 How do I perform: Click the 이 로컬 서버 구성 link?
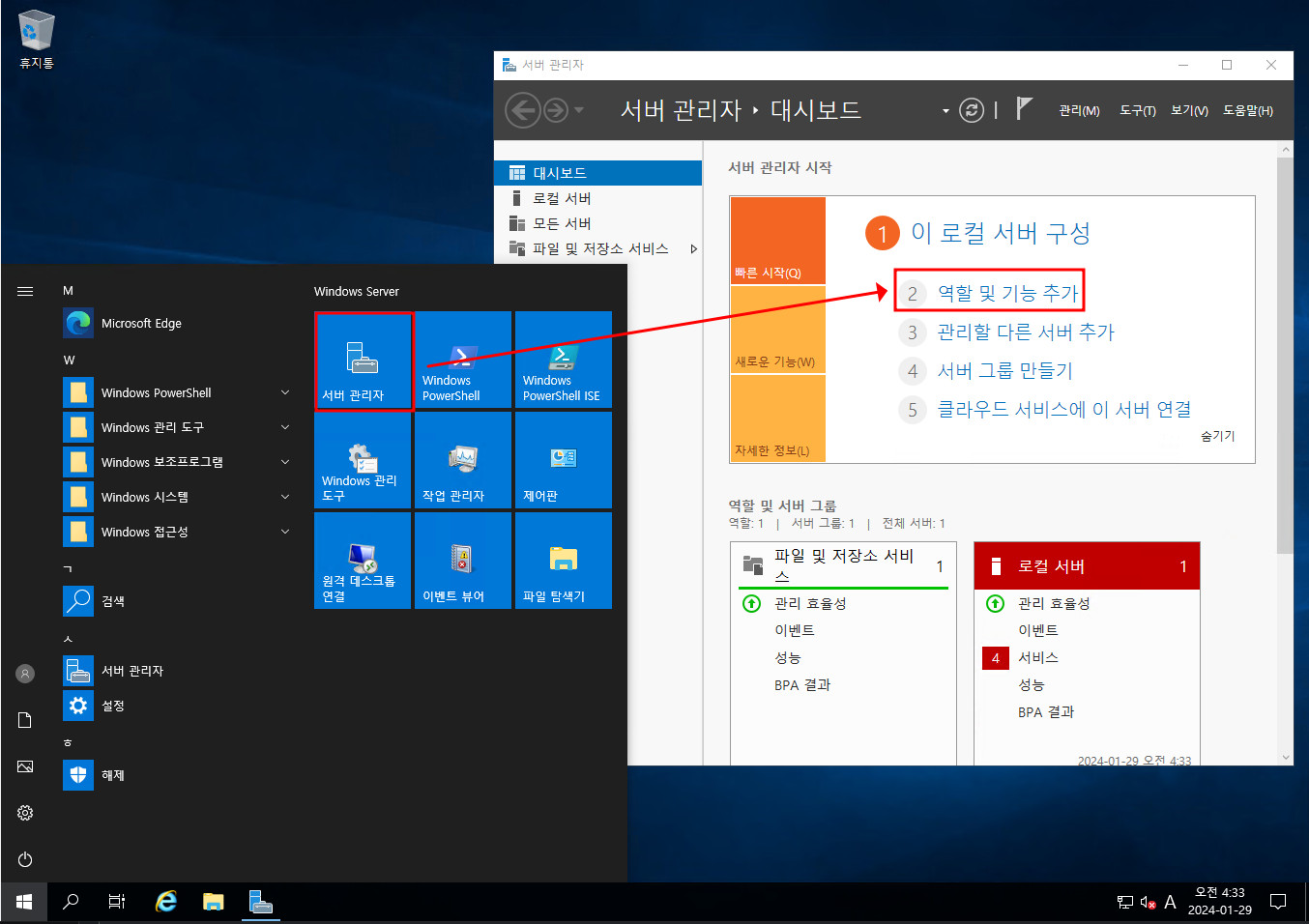pos(1001,233)
